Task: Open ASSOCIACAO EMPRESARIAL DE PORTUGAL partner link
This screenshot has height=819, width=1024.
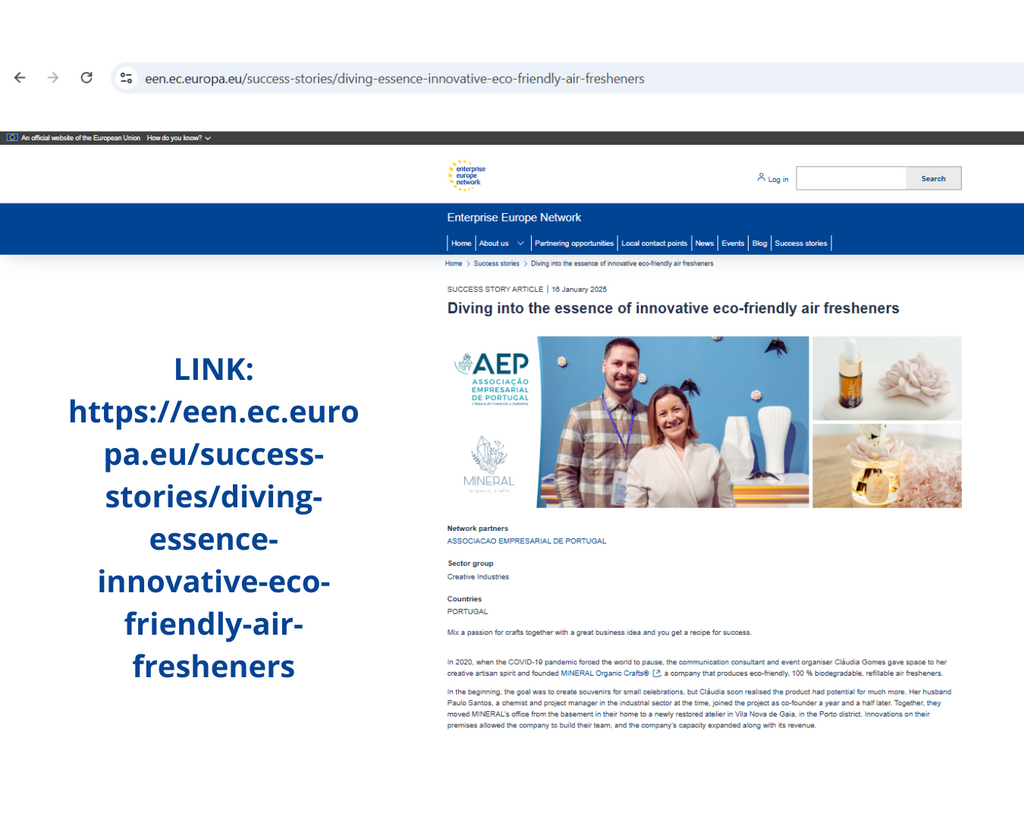Action: [526, 541]
